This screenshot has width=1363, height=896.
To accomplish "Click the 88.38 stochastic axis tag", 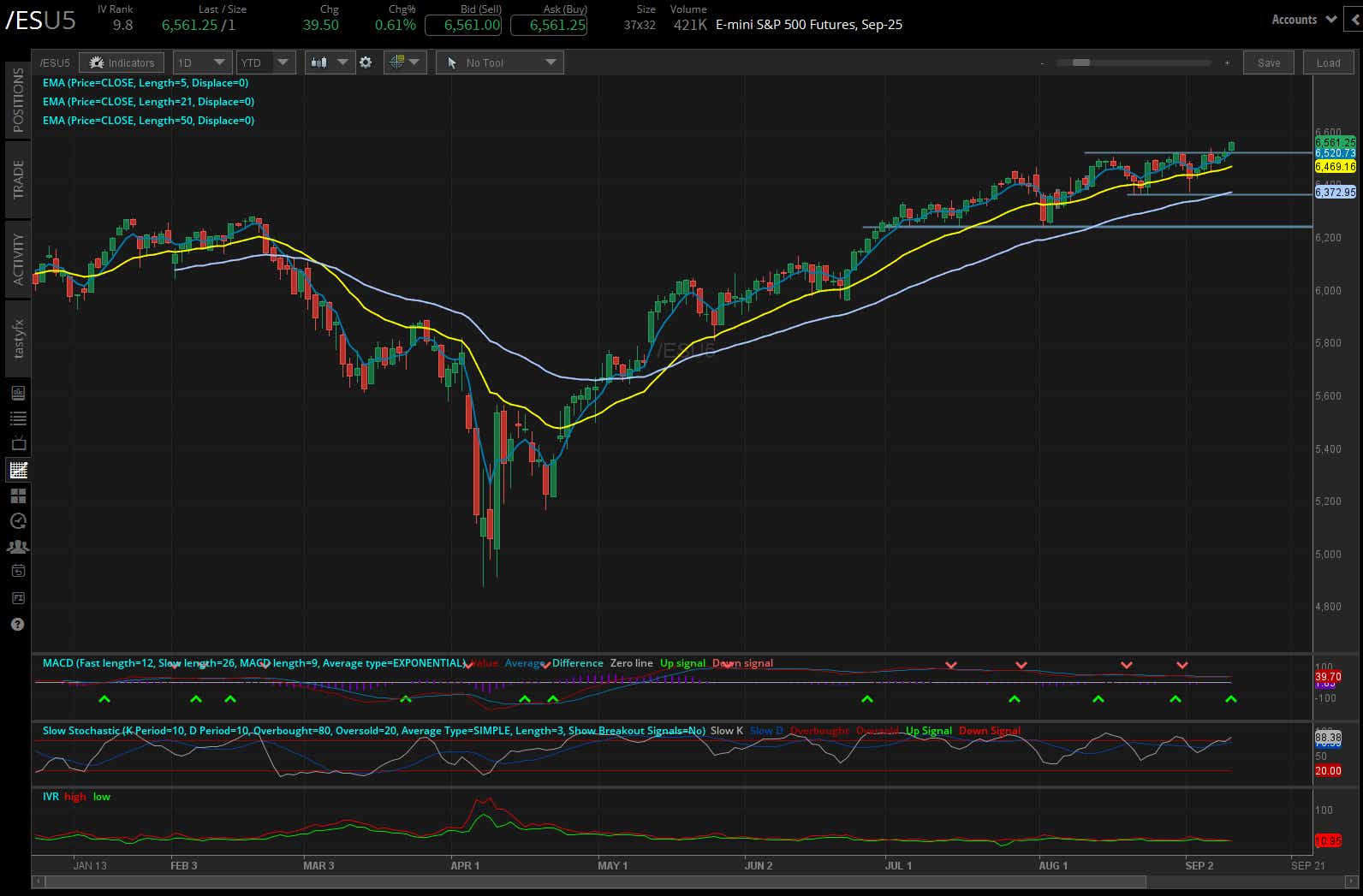I will (1328, 737).
